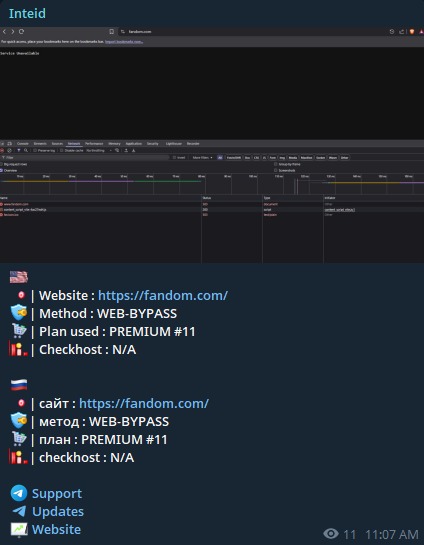424x545 pixels.
Task: Click the Type column header
Action: click(293, 198)
